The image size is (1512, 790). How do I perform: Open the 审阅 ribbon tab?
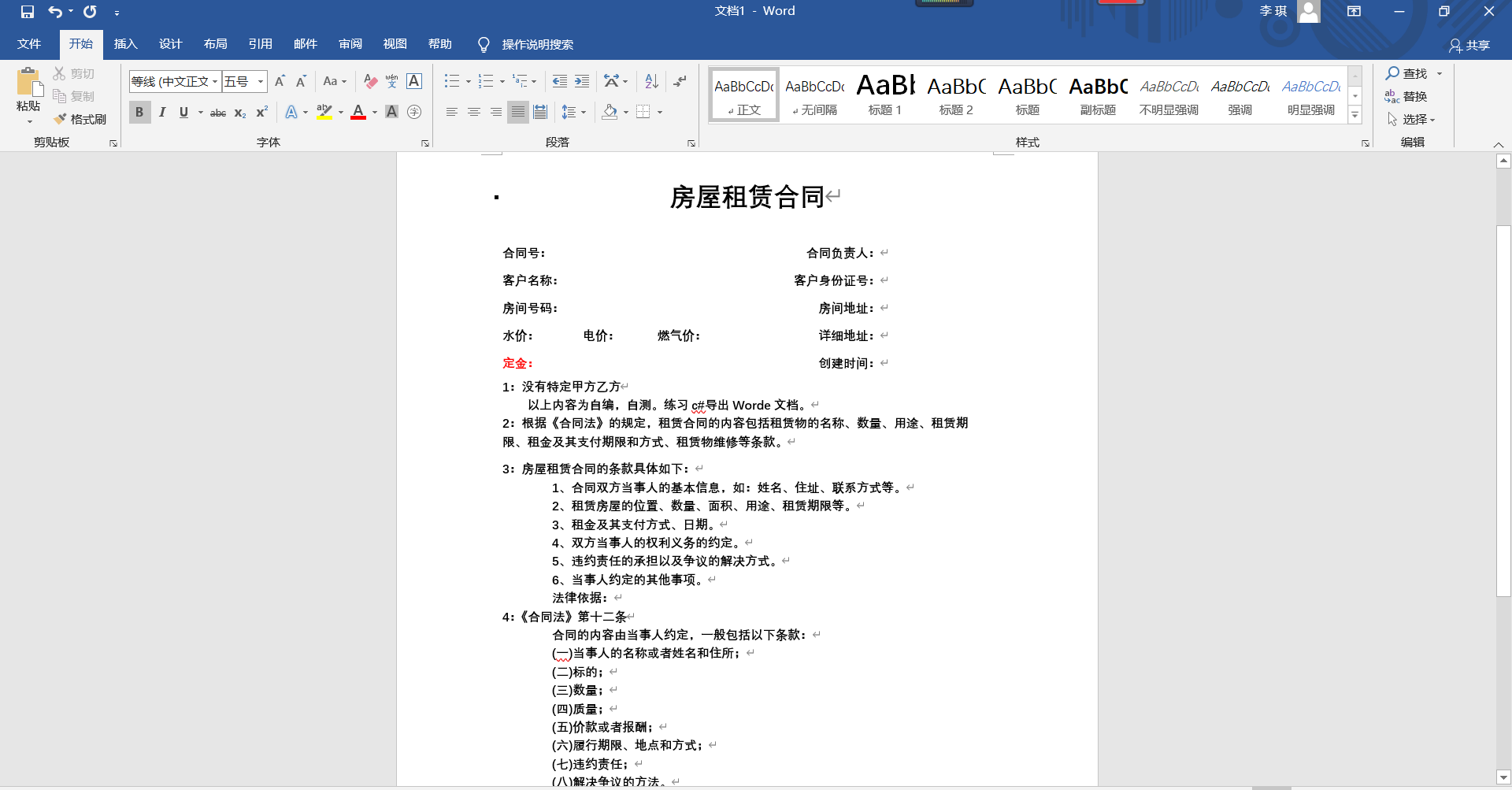click(350, 44)
